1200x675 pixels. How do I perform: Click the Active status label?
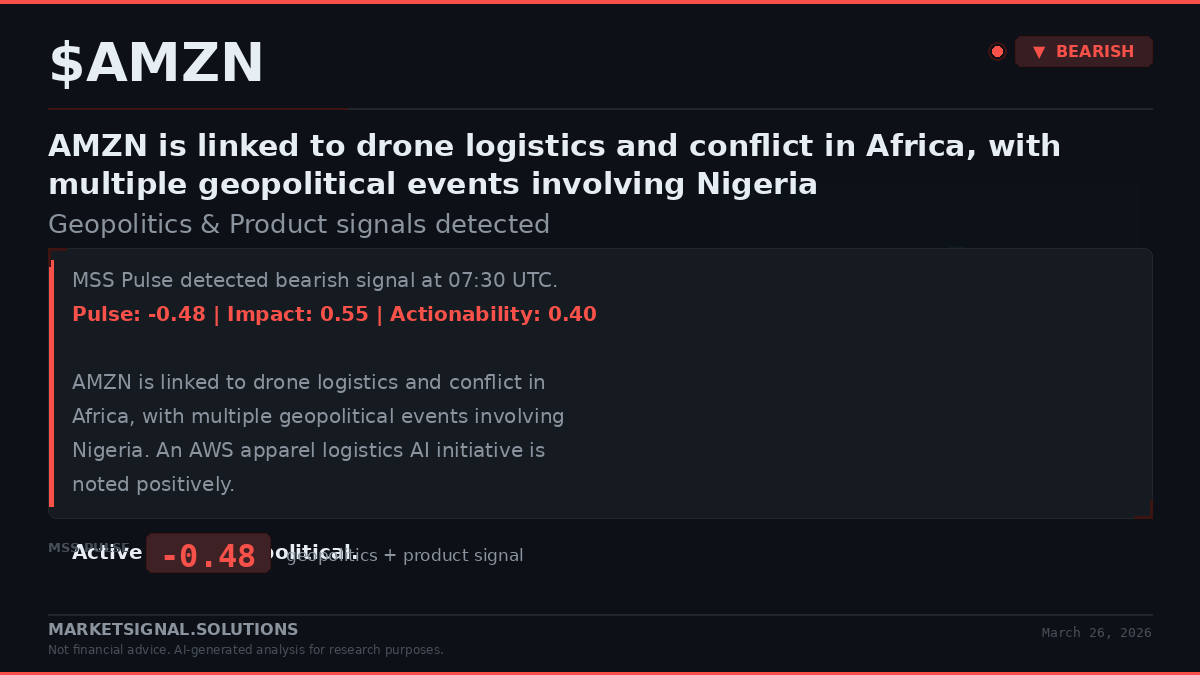(x=107, y=553)
